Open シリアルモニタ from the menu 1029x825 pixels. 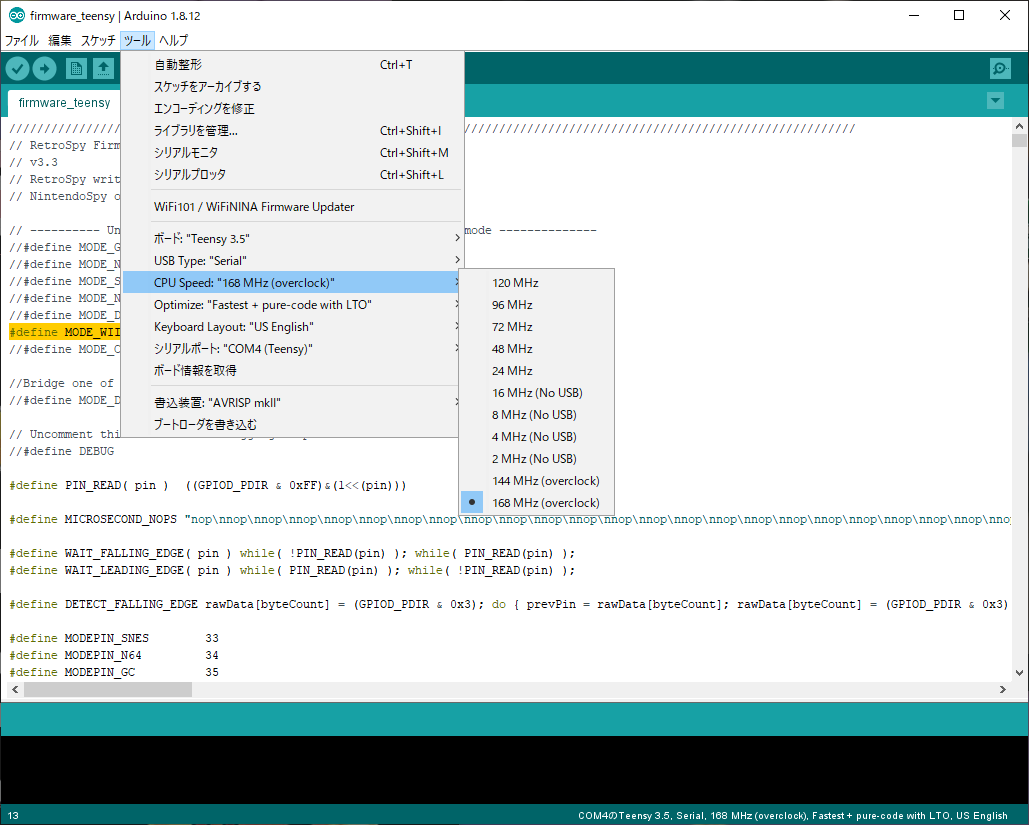(293, 153)
